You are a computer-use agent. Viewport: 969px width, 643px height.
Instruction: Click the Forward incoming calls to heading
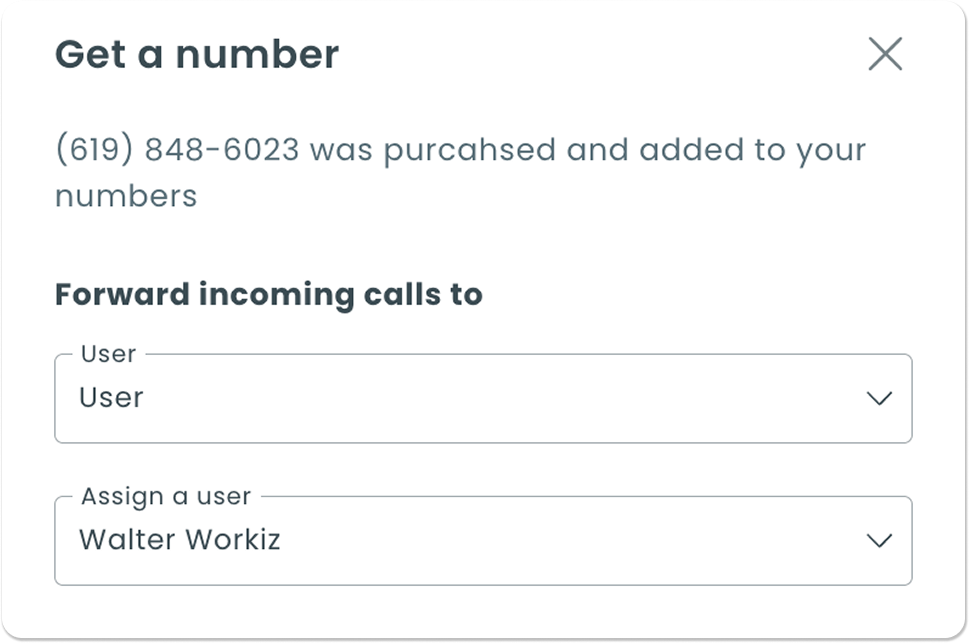click(x=268, y=295)
